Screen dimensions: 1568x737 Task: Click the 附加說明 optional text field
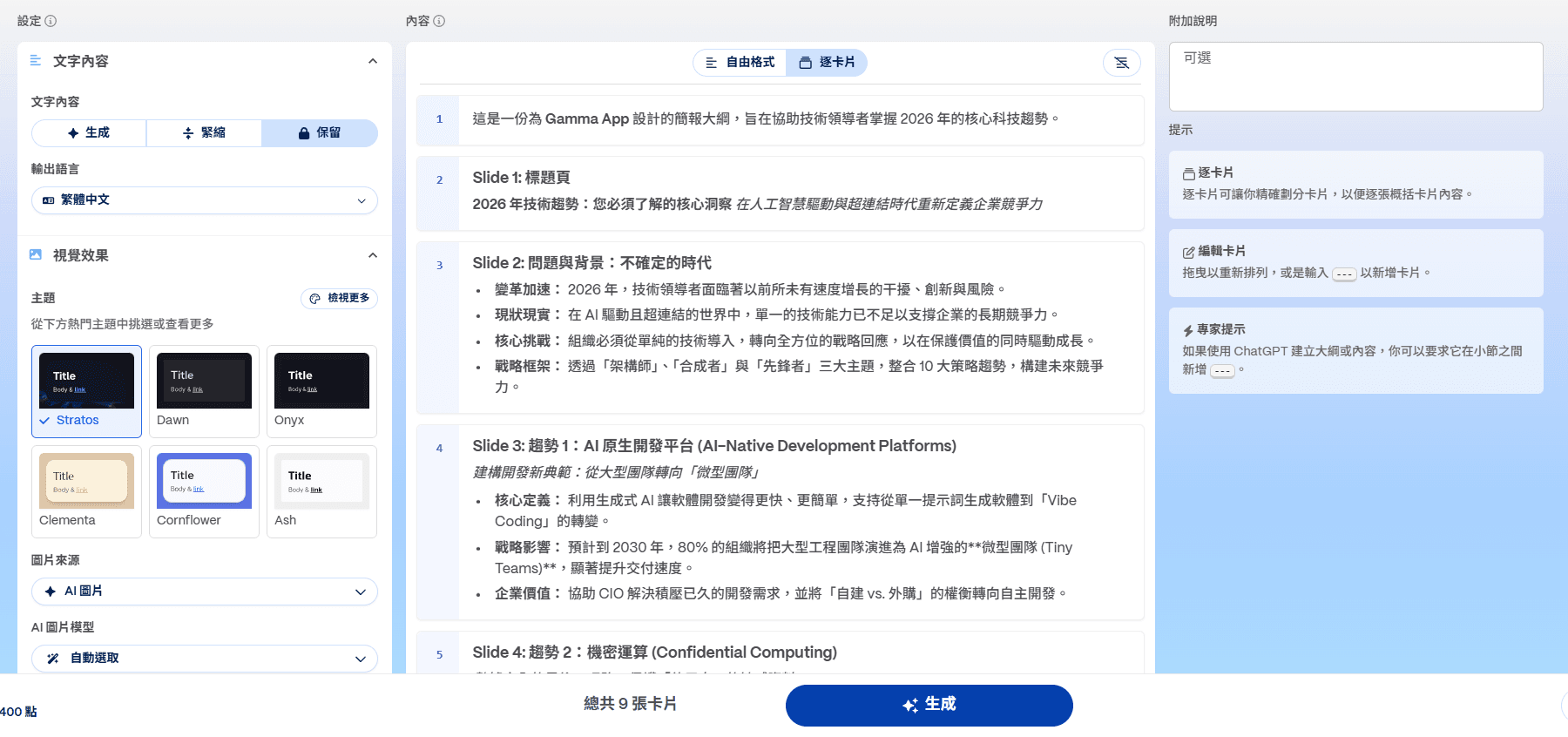click(x=1355, y=77)
